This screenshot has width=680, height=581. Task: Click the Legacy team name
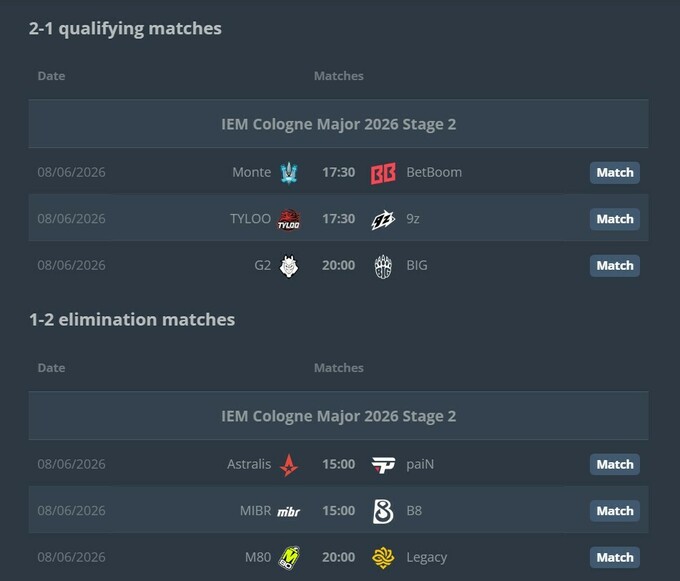coord(426,558)
